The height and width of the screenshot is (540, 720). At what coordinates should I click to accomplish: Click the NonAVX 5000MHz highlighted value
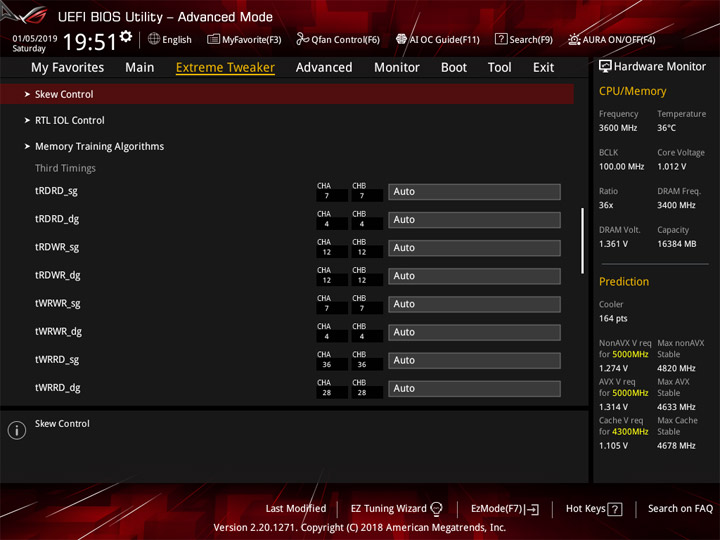630,354
